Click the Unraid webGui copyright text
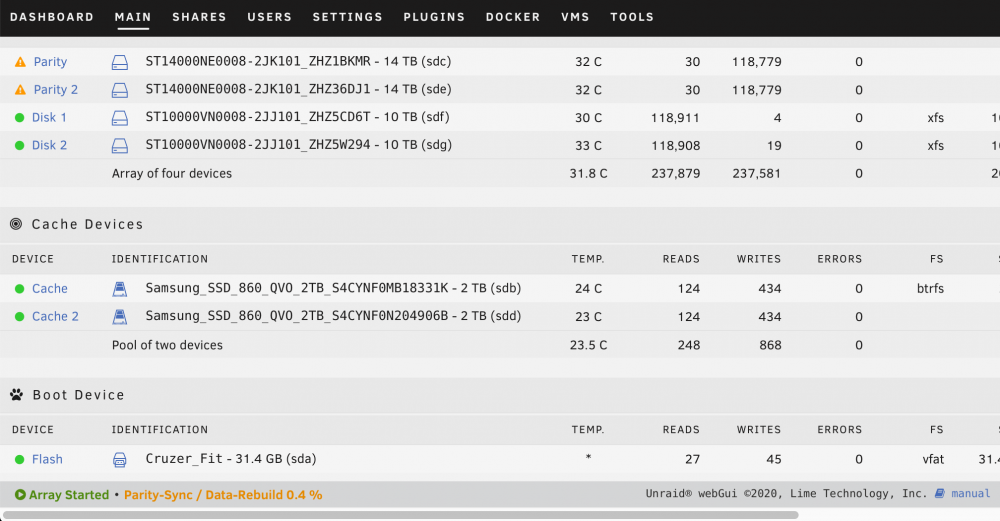Image resolution: width=1000 pixels, height=521 pixels. tap(786, 494)
